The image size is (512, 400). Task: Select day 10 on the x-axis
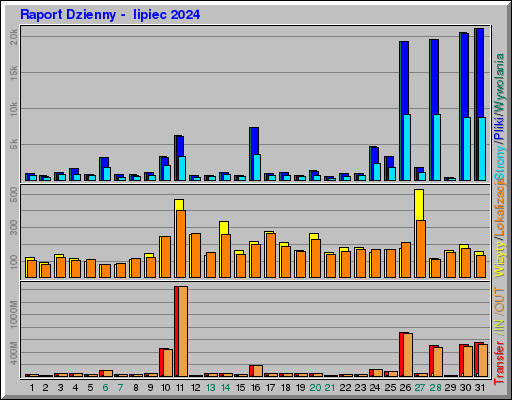point(165,388)
